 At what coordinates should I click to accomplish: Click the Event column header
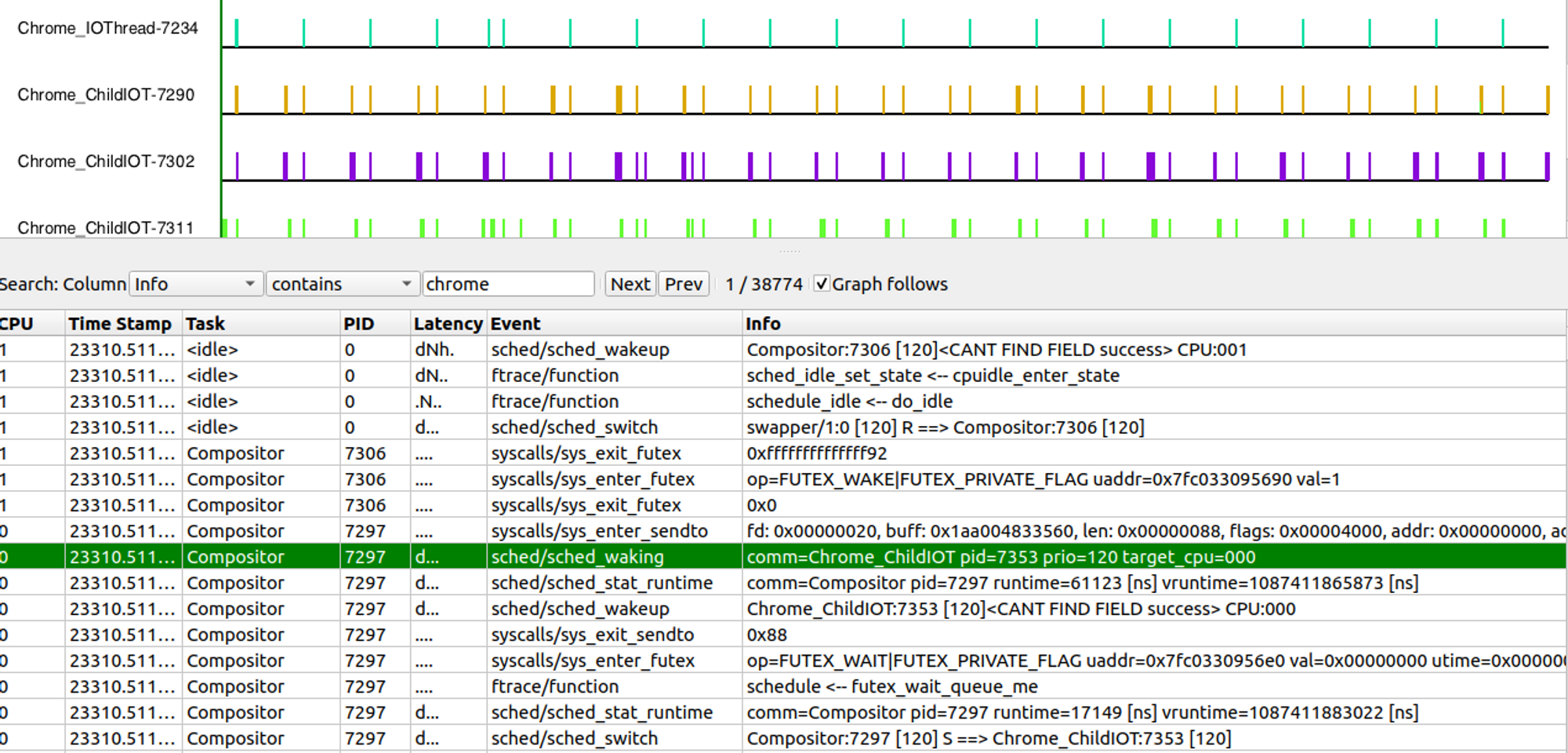tap(615, 323)
